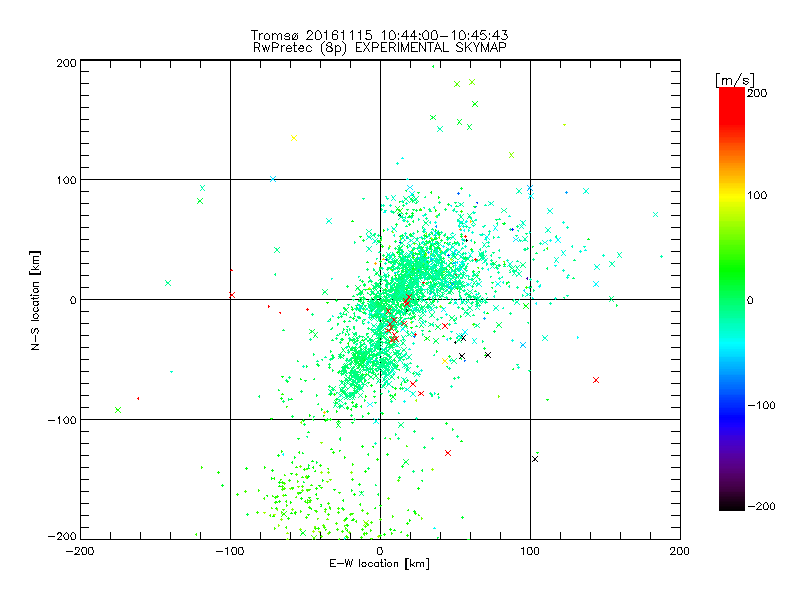800x600 pixels.
Task: Click the colorbar tick label '-100'
Action: click(761, 405)
